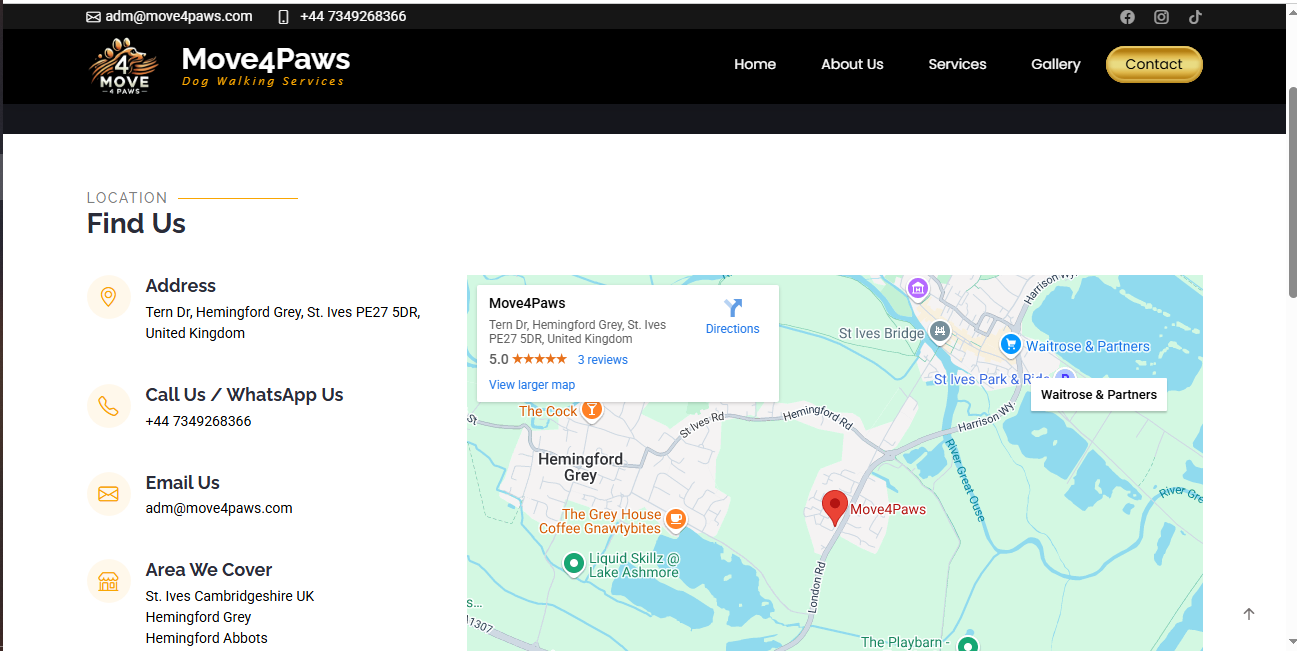Screen dimensions: 1297x651
Task: Select the red Move4Paws map pin
Action: click(x=834, y=507)
